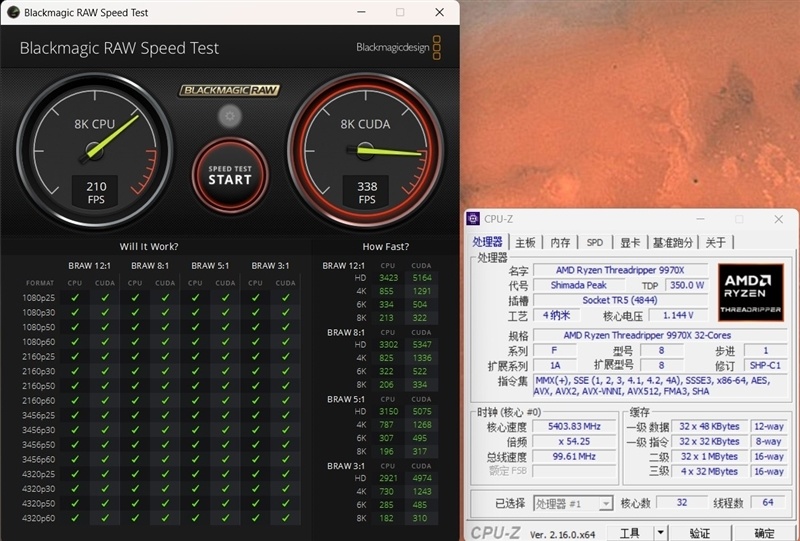Switch to the 显卡 tab
Image resolution: width=800 pixels, height=541 pixels.
(629, 242)
